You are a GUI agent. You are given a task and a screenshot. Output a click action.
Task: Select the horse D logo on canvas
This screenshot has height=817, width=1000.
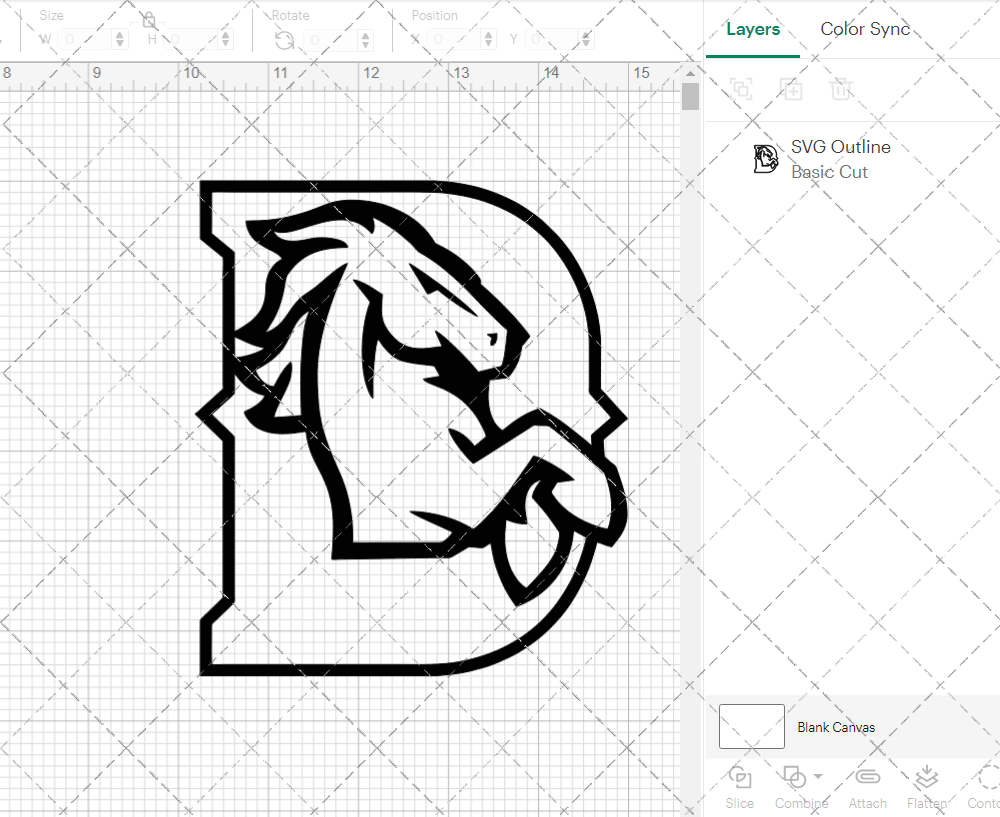click(x=412, y=428)
